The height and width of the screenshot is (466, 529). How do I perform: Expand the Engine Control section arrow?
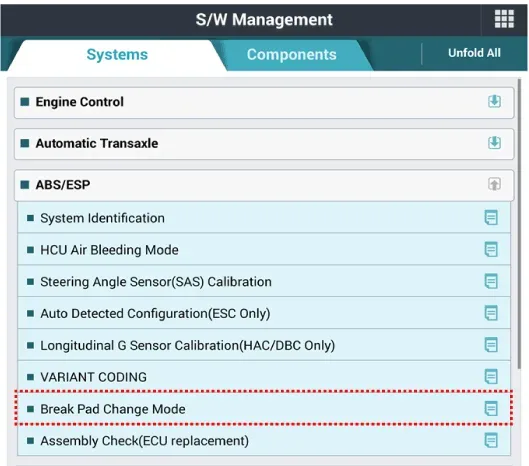click(494, 102)
